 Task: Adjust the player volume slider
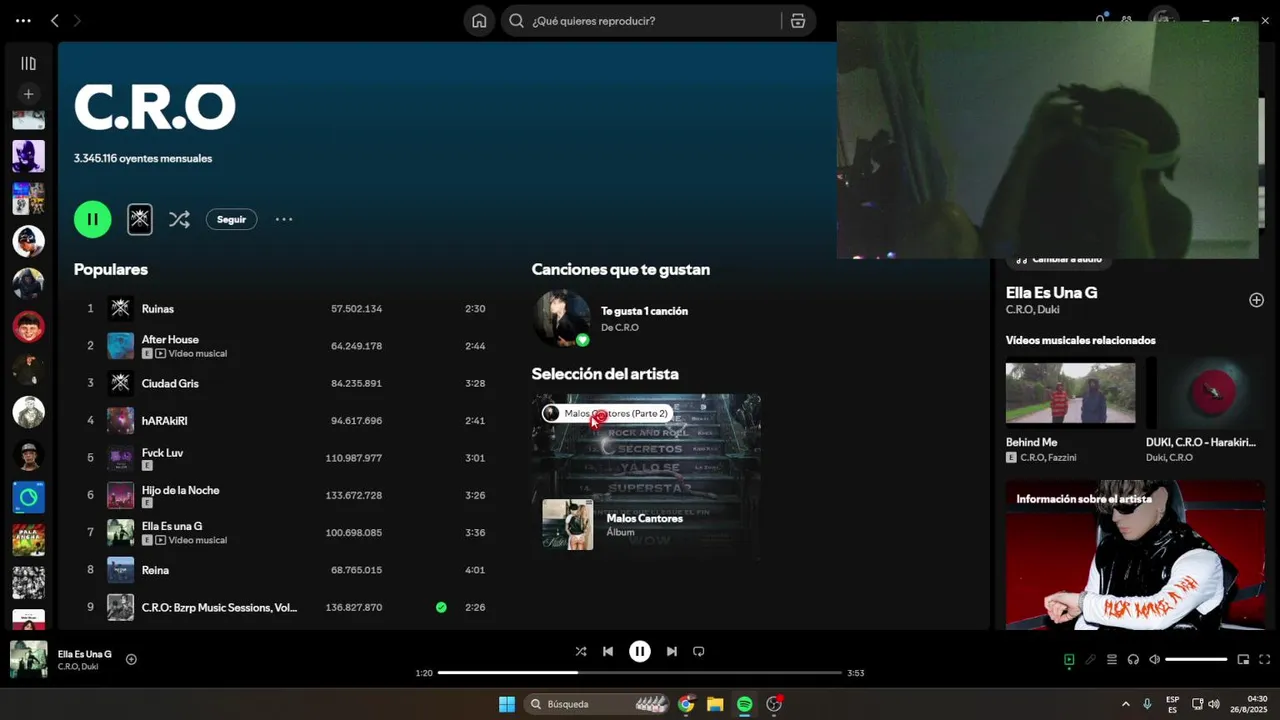(1196, 659)
